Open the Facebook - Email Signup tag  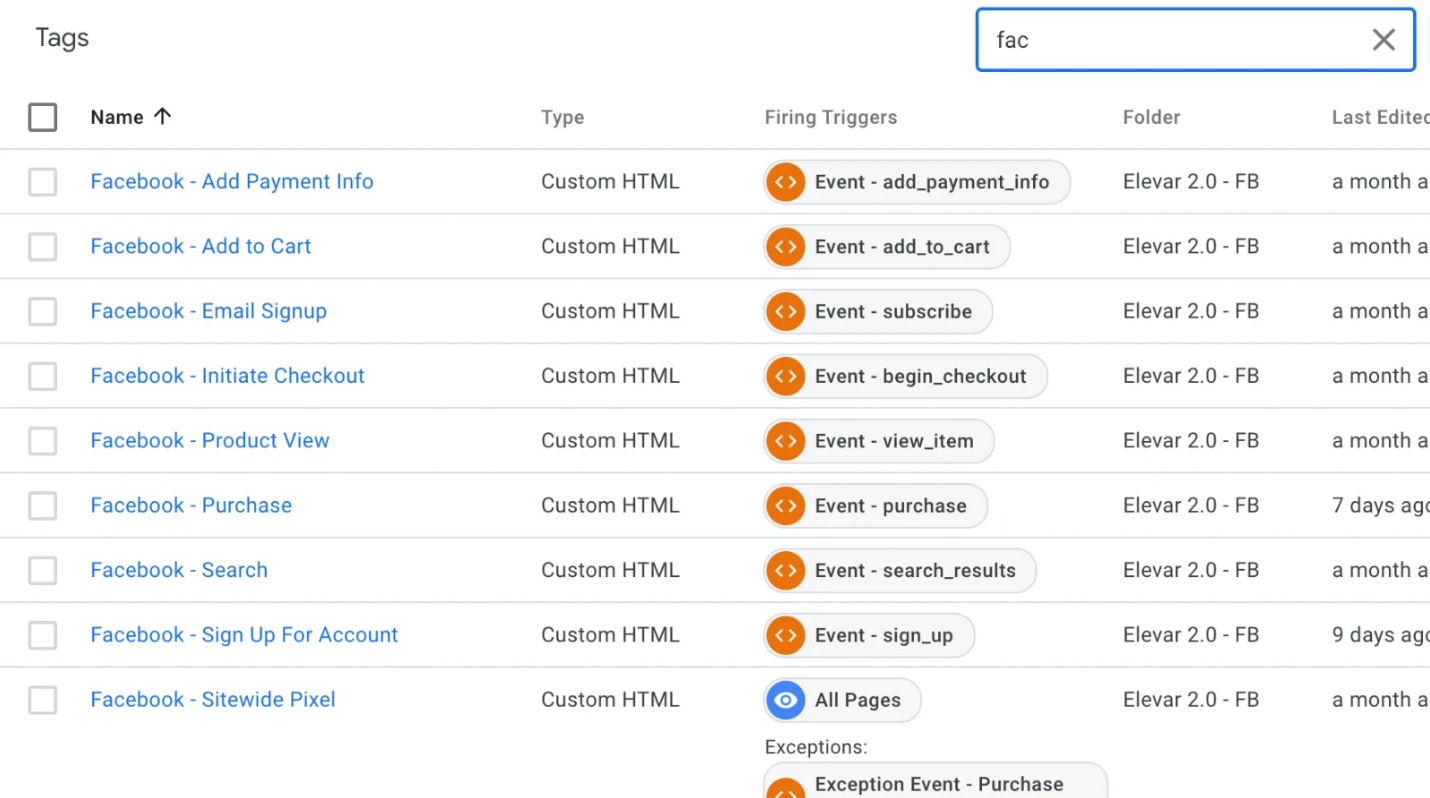[208, 311]
